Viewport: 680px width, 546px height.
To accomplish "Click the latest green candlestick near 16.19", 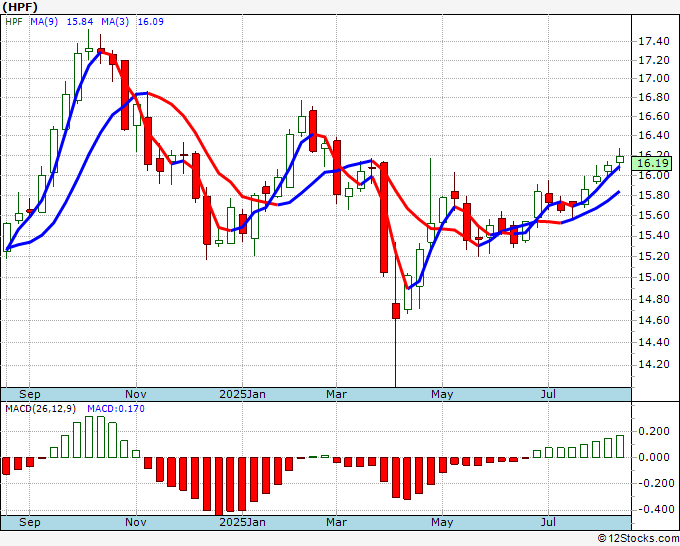I will (x=620, y=159).
